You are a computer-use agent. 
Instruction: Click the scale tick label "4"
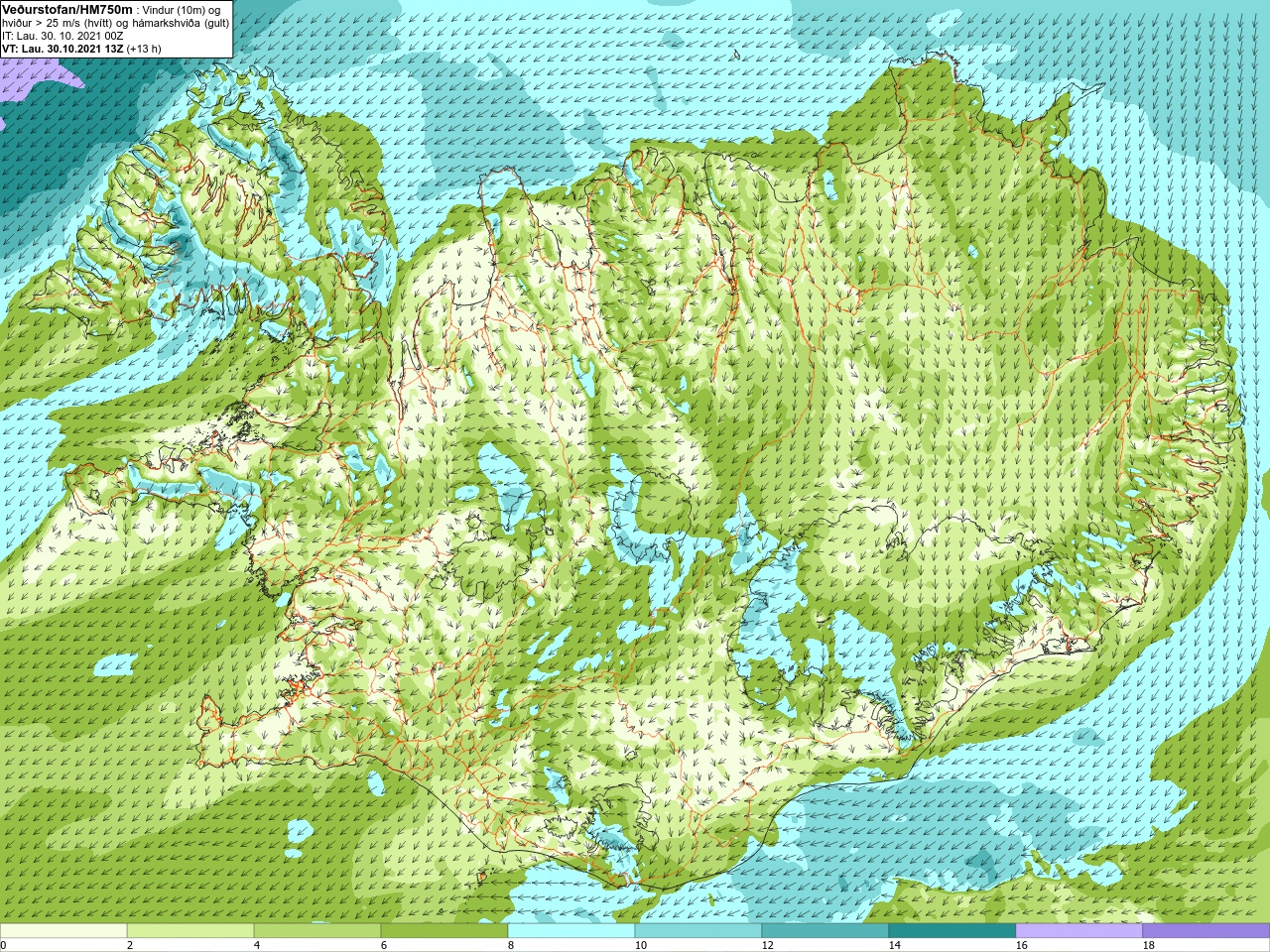[257, 945]
